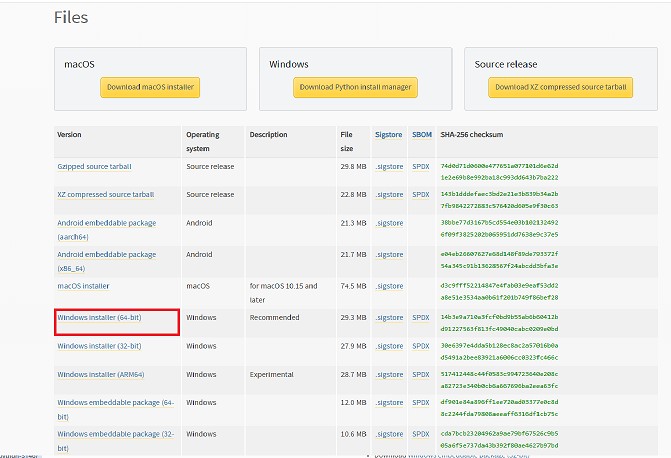Click the 'Experimental' description text
The height and width of the screenshot is (458, 671).
pos(271,375)
